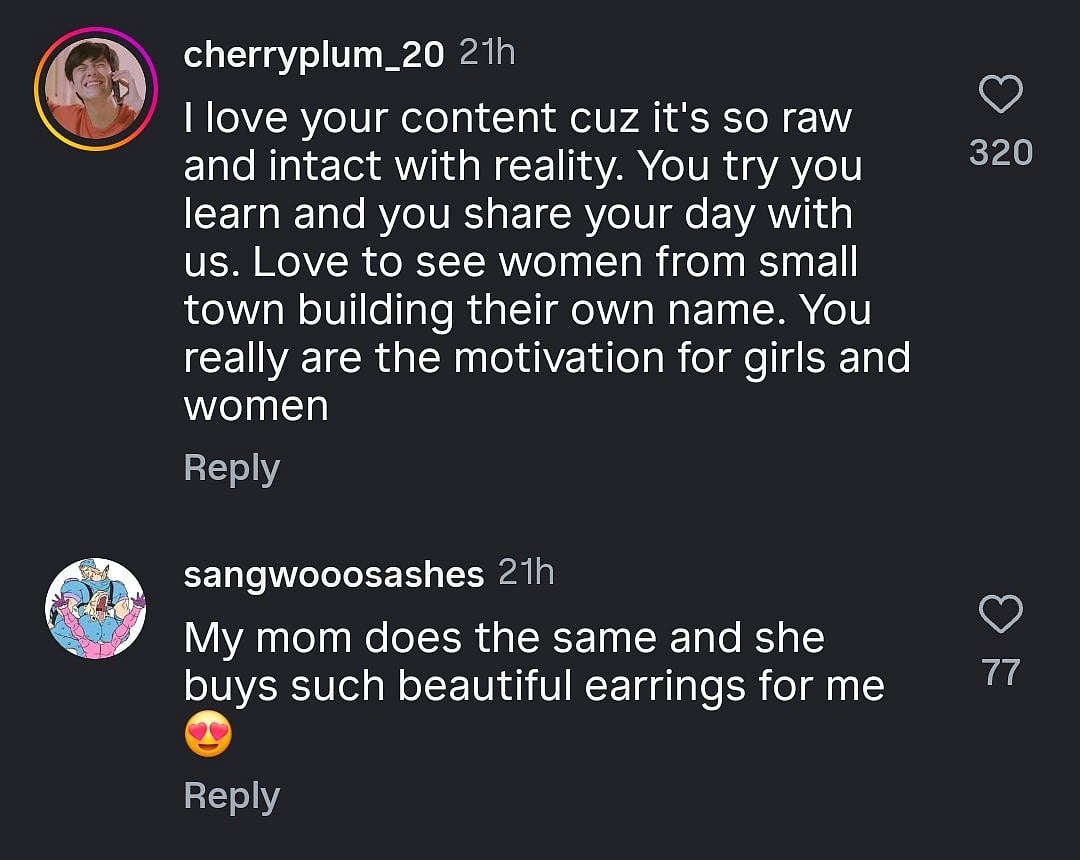Open the cherryplum_20 username link
Image resolution: width=1080 pixels, height=860 pixels.
point(313,55)
